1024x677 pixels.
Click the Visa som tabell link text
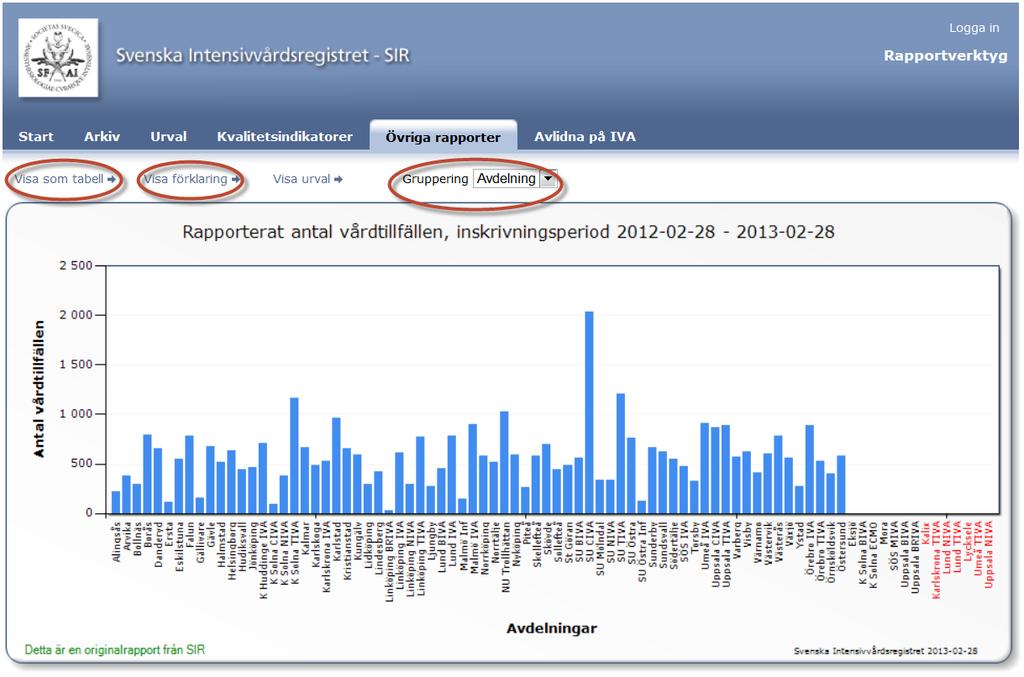click(59, 179)
